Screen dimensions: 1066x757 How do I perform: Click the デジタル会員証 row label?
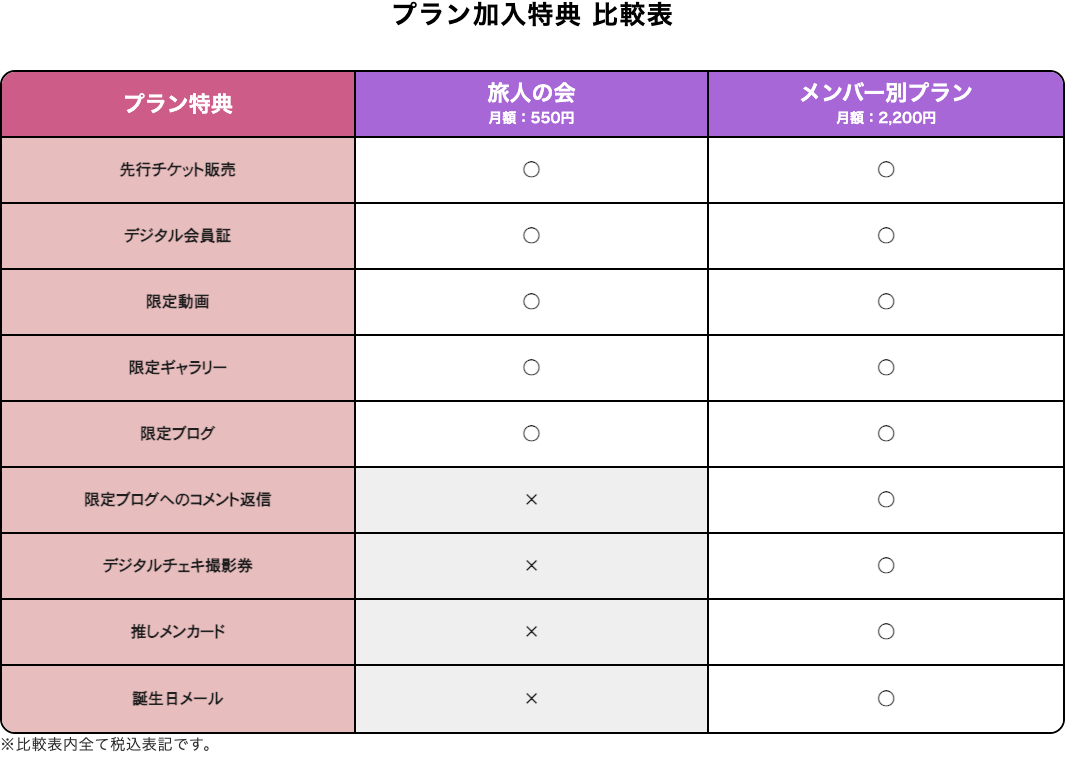pyautogui.click(x=178, y=236)
